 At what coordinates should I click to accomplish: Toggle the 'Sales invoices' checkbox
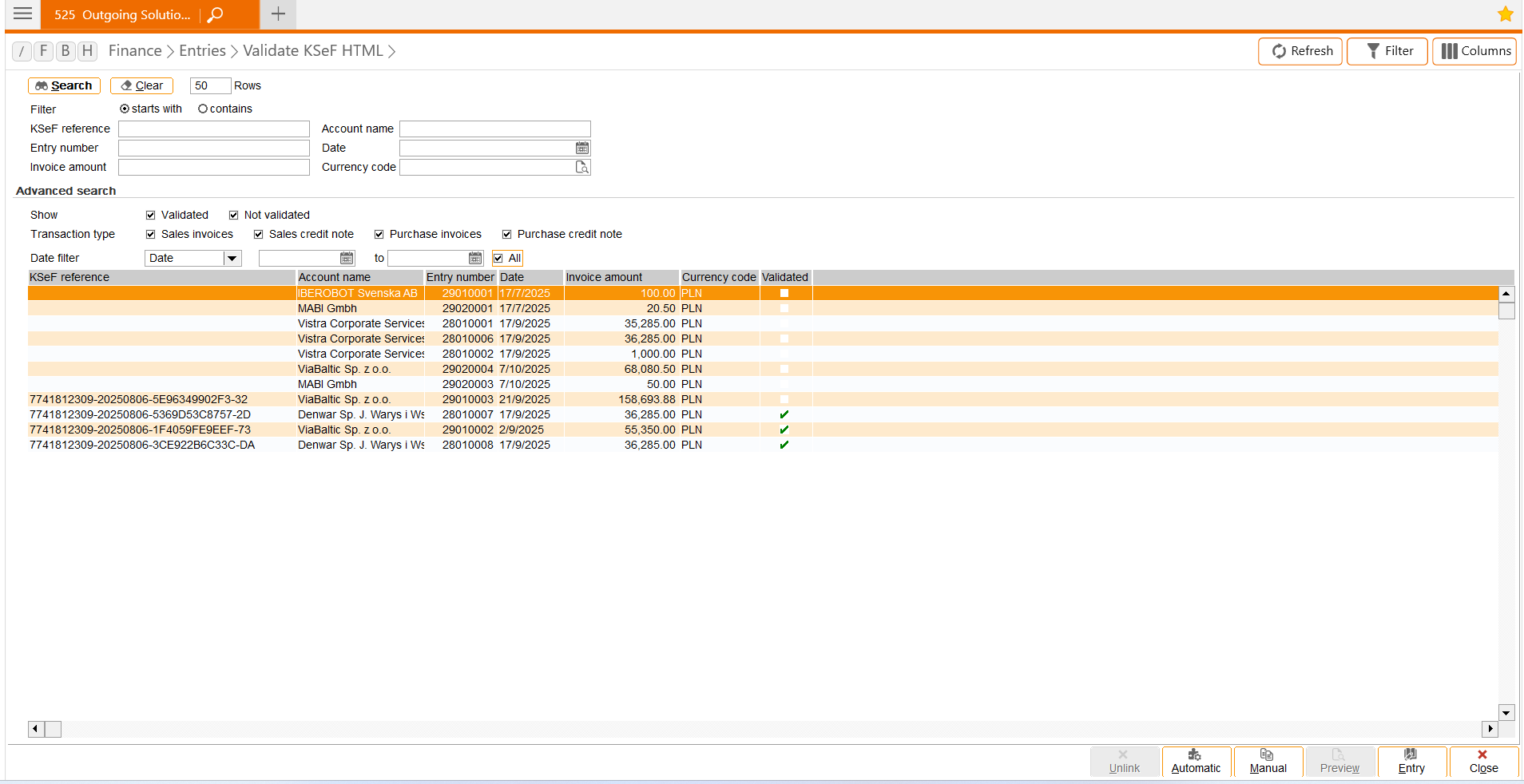pos(150,234)
